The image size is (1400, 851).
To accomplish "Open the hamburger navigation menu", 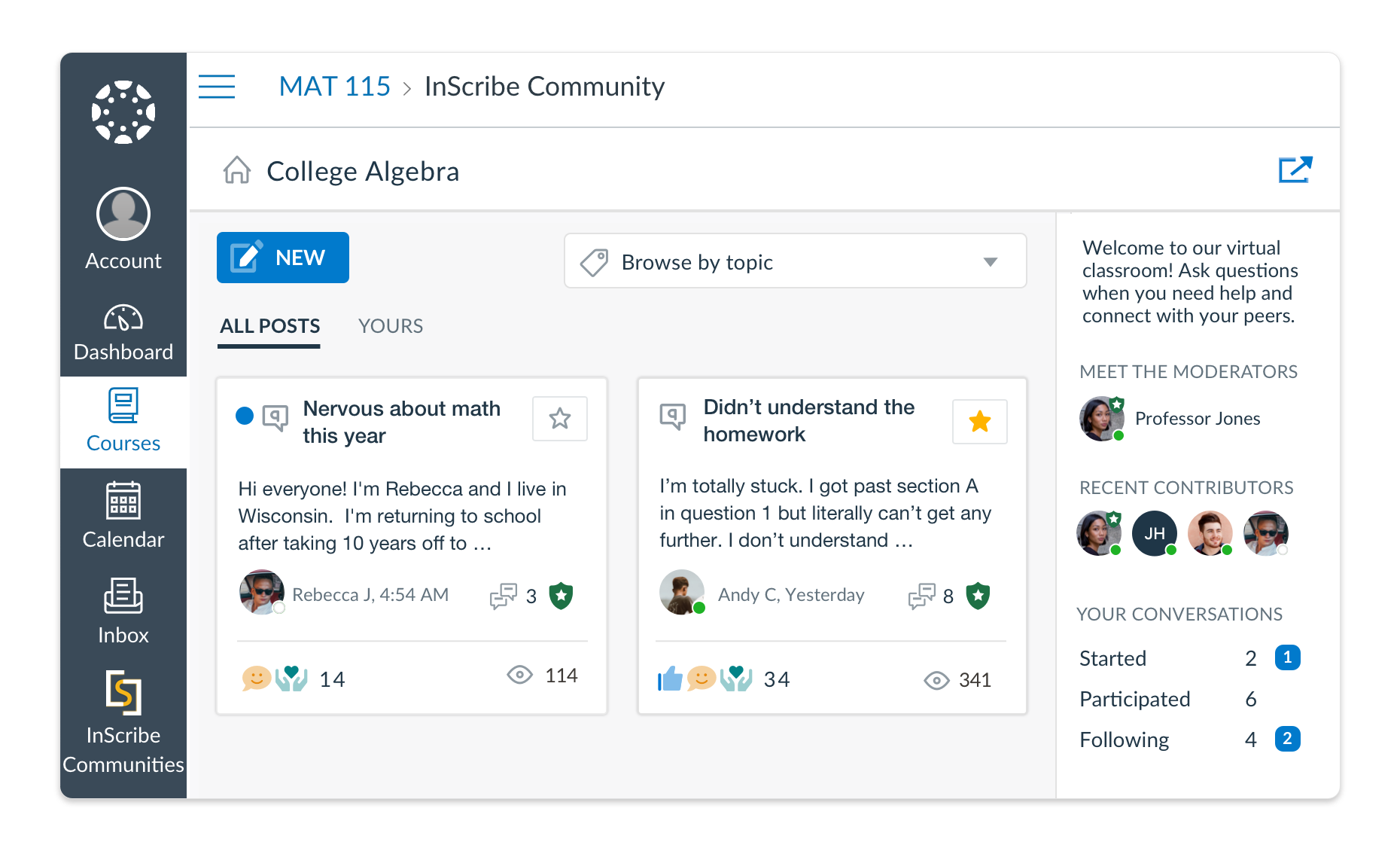I will pos(216,87).
